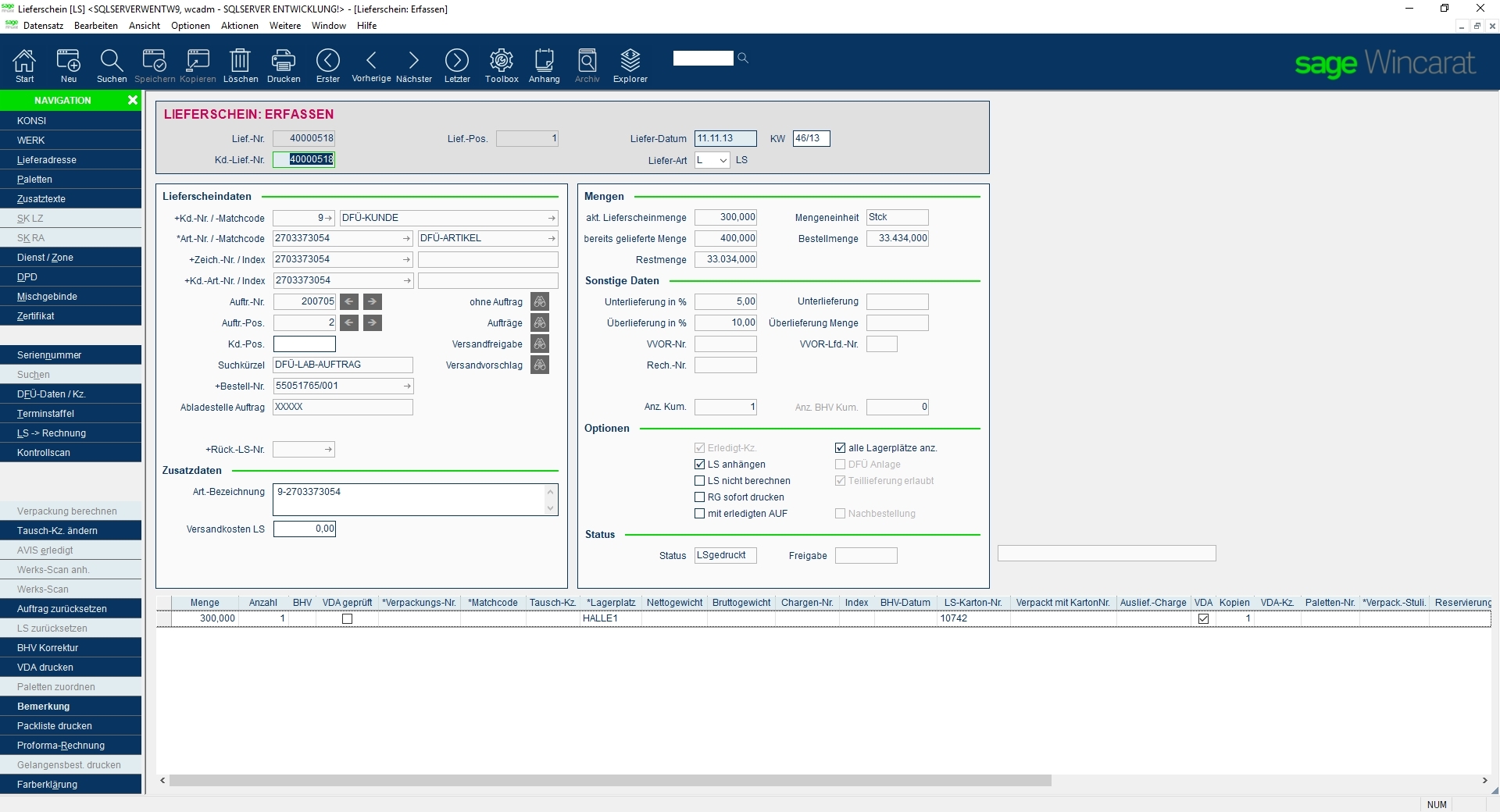The width and height of the screenshot is (1500, 812).
Task: Expand the Liefer-Art dropdown
Action: 723,160
